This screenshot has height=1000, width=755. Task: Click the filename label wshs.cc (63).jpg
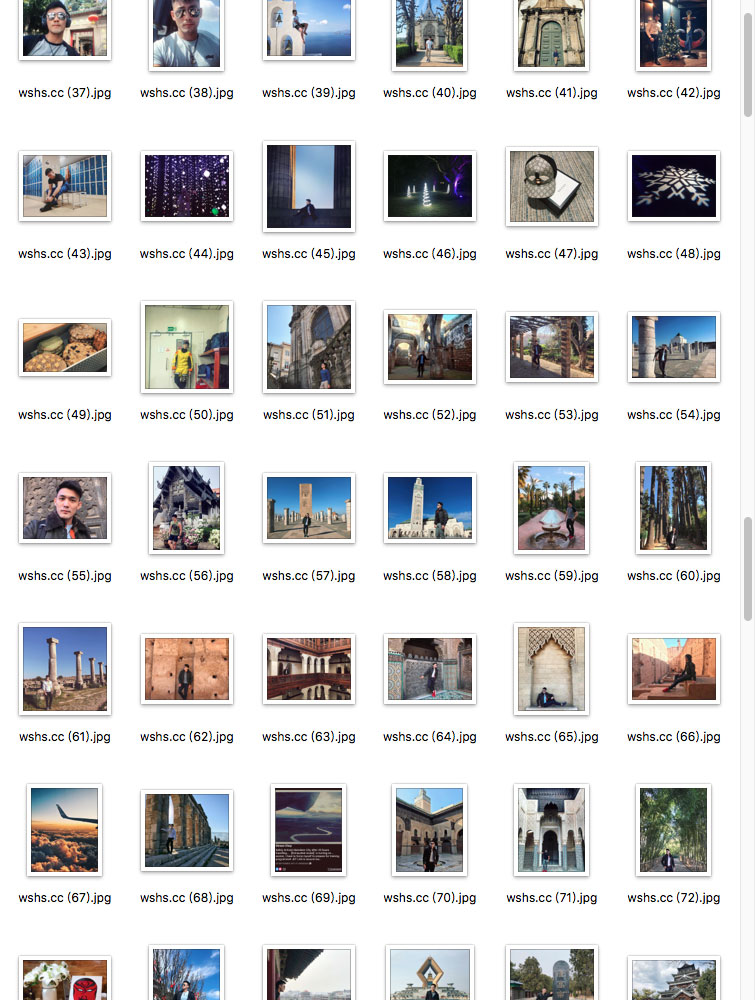tap(309, 737)
